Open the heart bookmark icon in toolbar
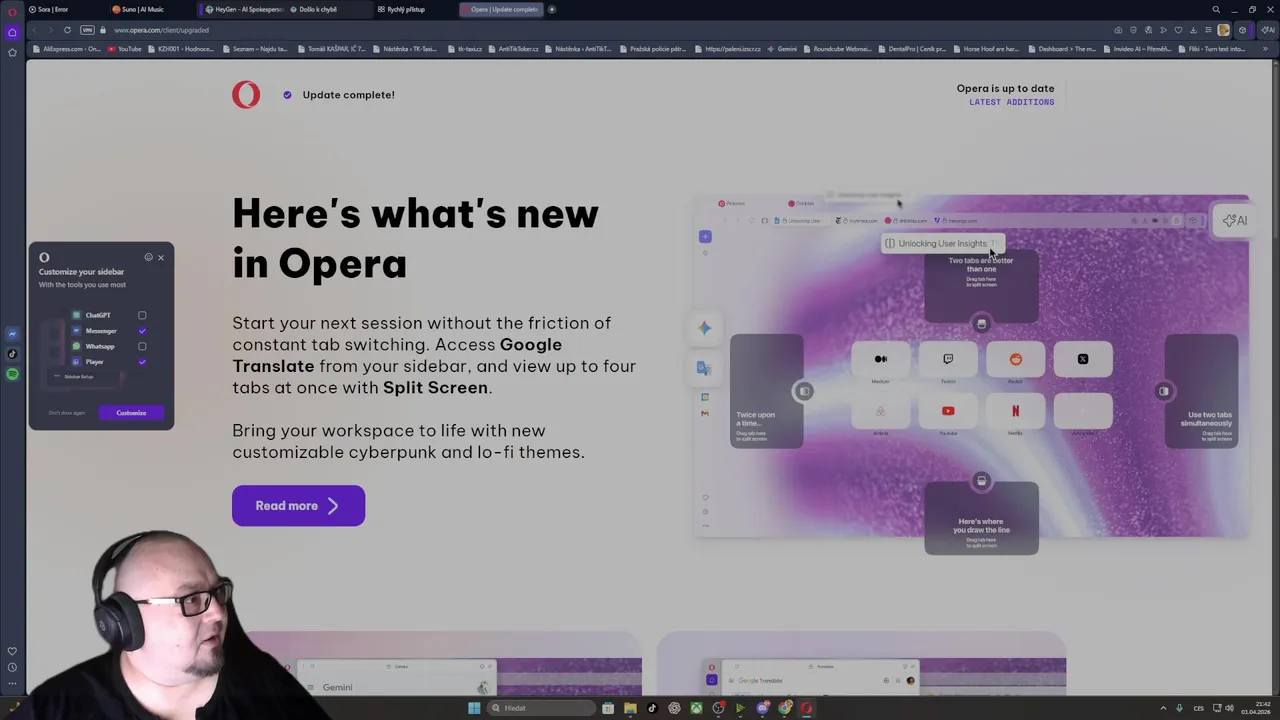 click(1178, 30)
